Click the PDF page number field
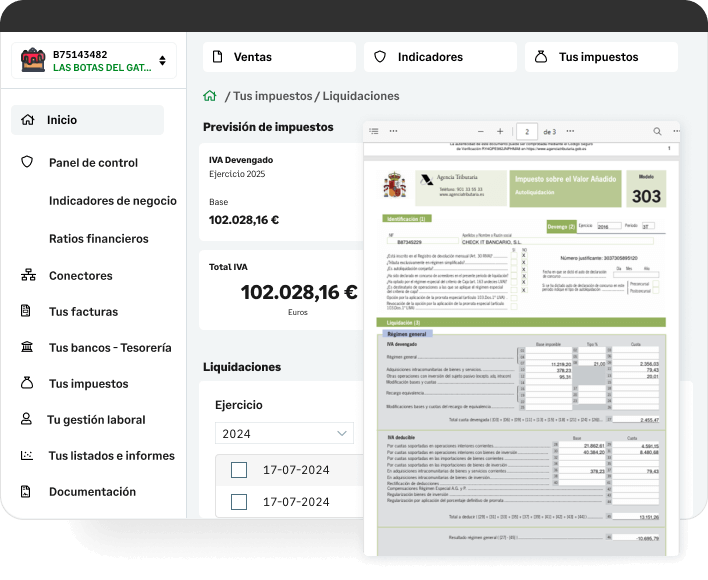 tap(527, 132)
